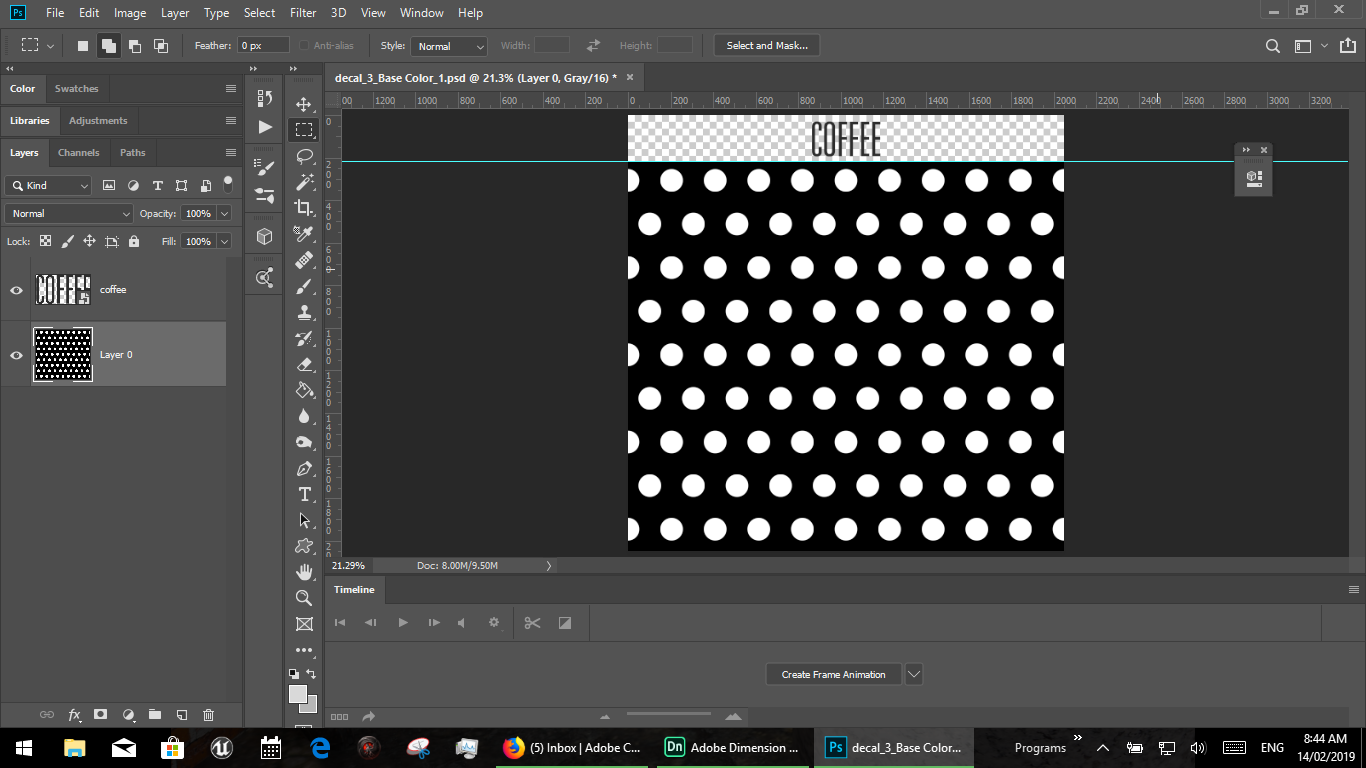Split at playhead scissors button
1366x768 pixels.
532,623
